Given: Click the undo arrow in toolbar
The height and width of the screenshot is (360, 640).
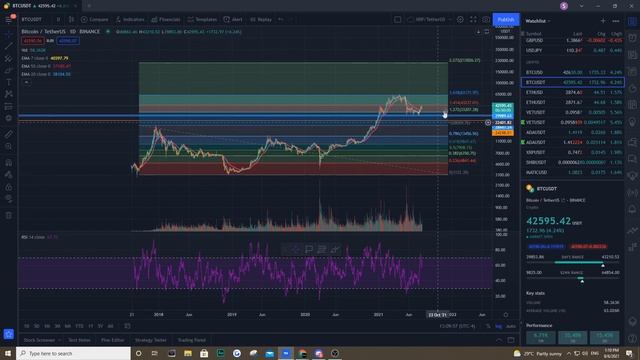Looking at the screenshot, I should click(280, 19).
